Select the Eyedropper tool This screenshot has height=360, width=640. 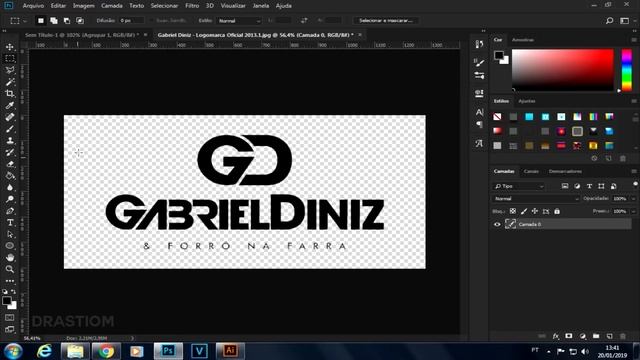tap(10, 105)
